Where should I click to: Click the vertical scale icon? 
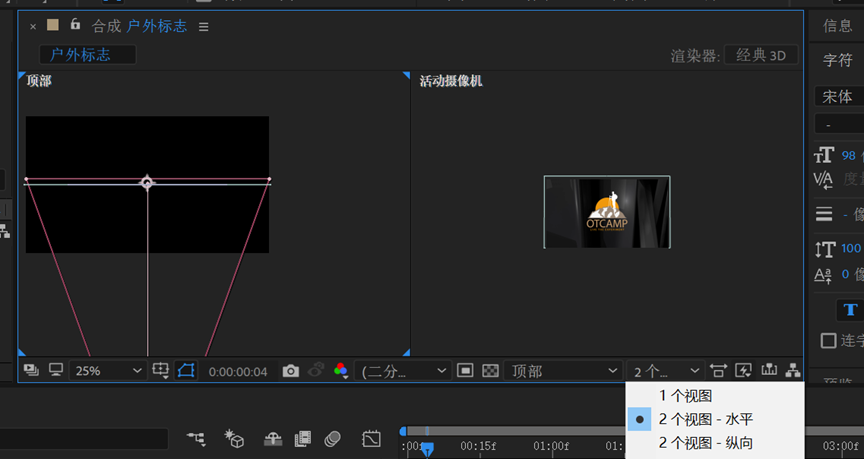825,249
